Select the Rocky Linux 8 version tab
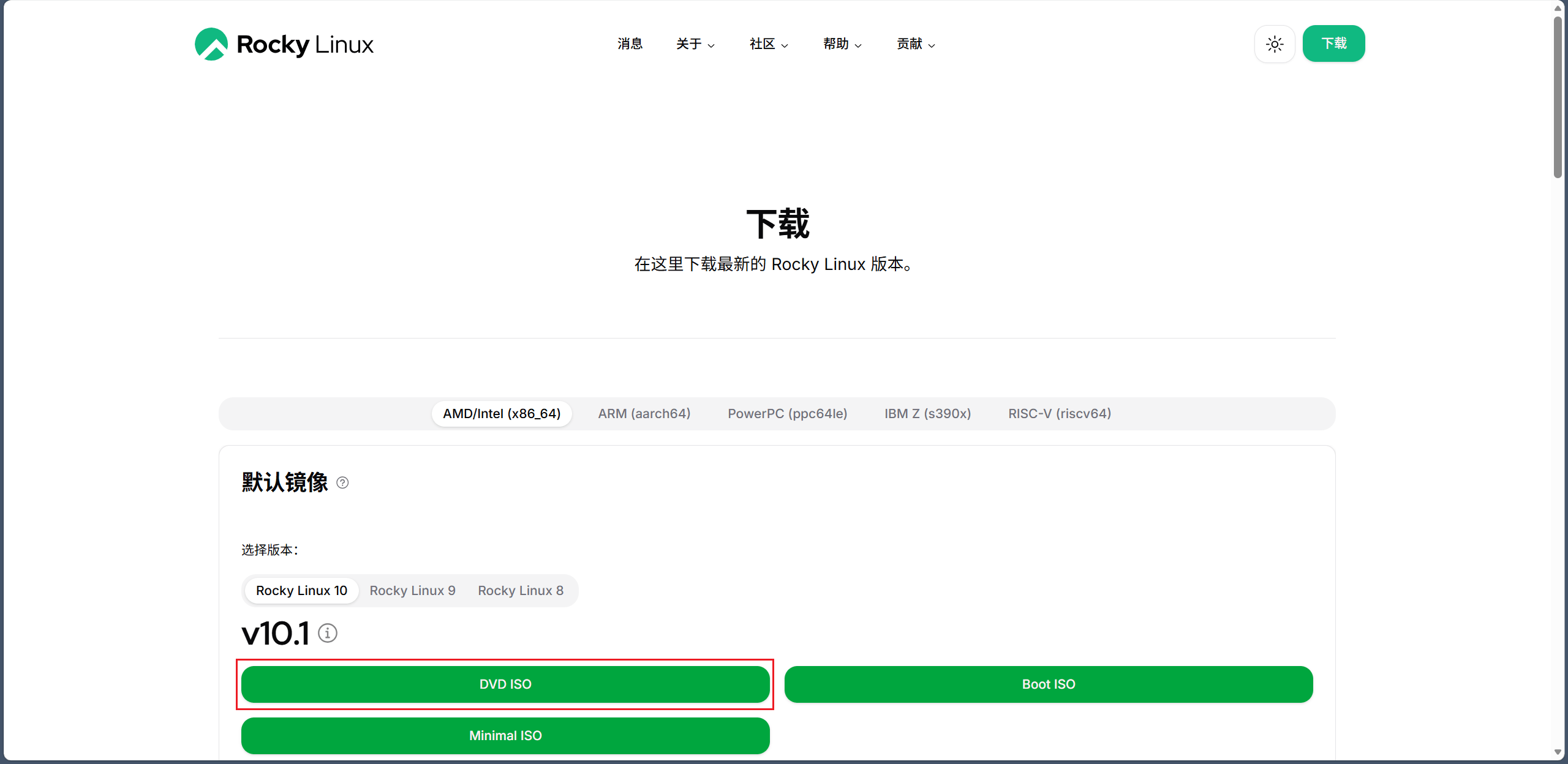 pos(521,591)
